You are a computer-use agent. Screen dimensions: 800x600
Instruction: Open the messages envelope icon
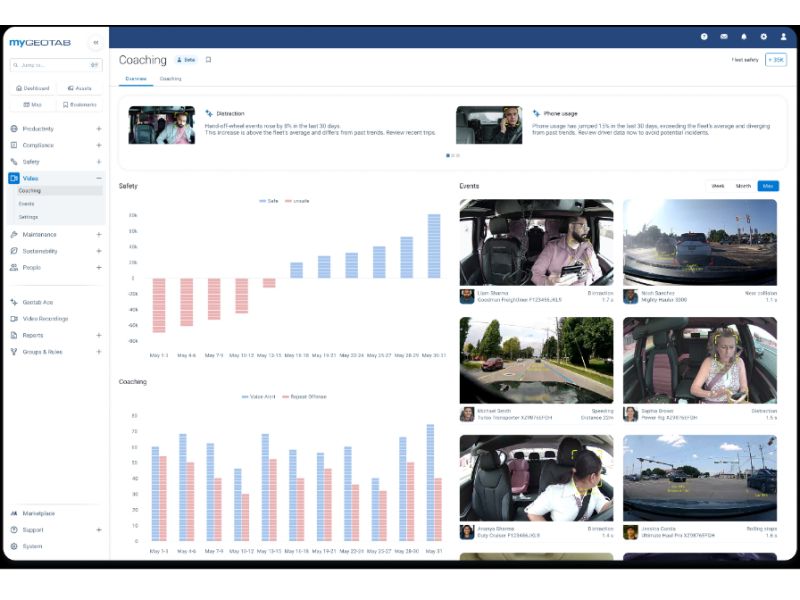pos(724,37)
